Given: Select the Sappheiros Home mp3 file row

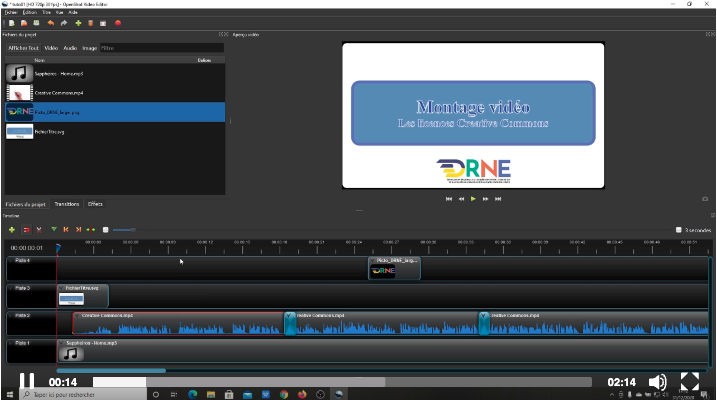Looking at the screenshot, I should [x=115, y=73].
